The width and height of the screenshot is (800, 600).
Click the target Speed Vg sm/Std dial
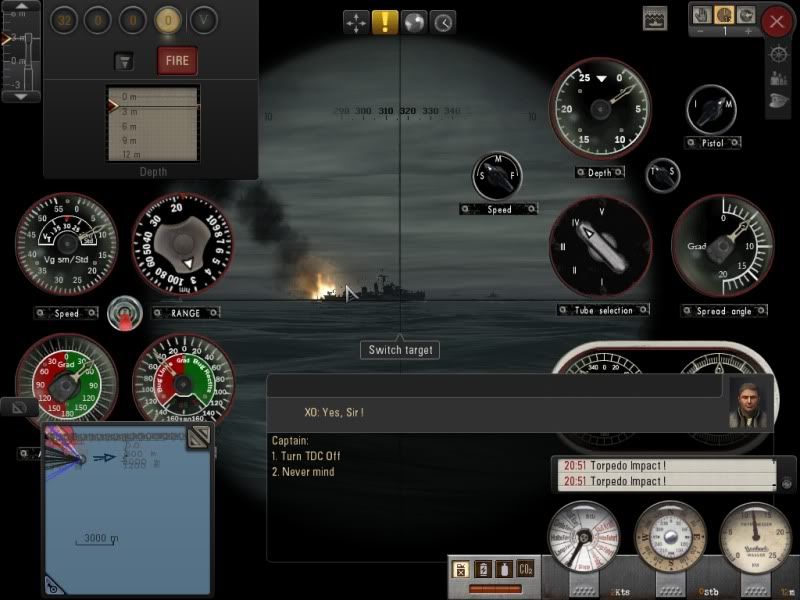(x=66, y=244)
